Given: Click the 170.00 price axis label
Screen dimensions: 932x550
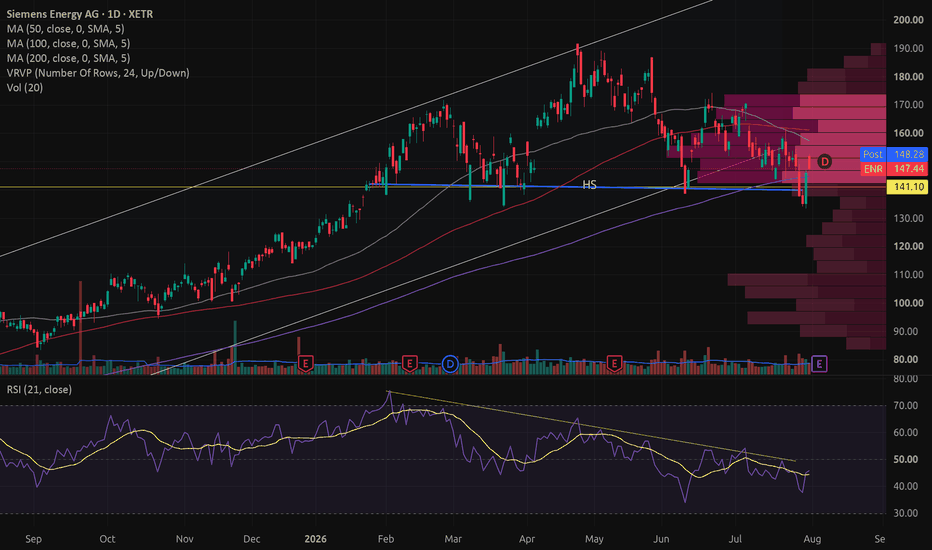Looking at the screenshot, I should point(908,105).
